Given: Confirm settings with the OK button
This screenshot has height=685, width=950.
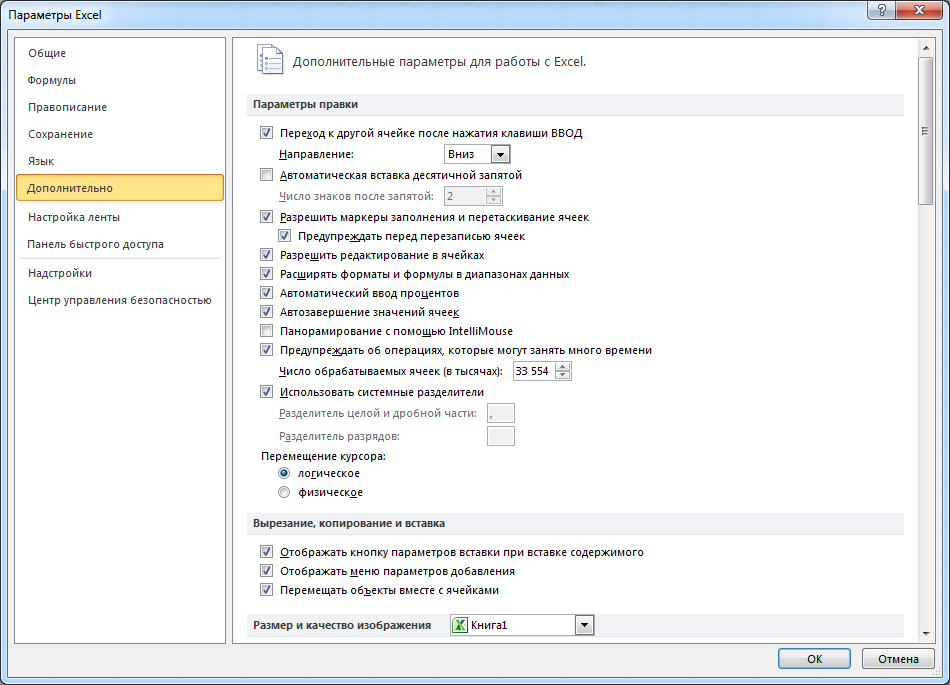Looking at the screenshot, I should click(x=814, y=659).
